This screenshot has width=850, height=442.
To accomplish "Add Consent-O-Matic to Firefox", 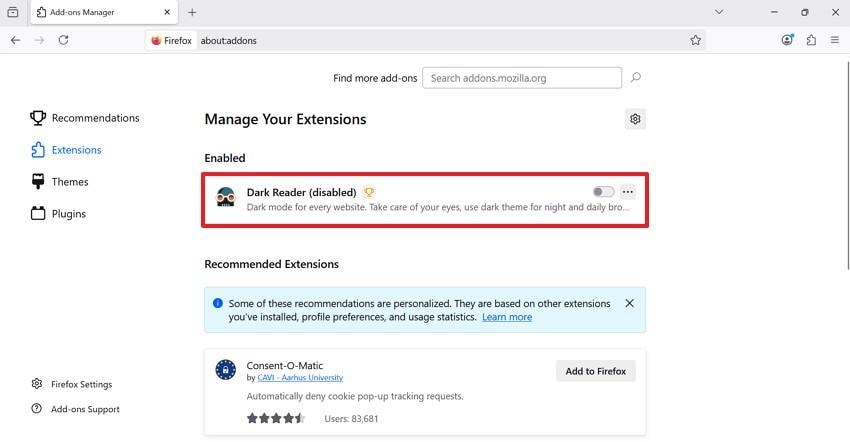I will pos(596,371).
